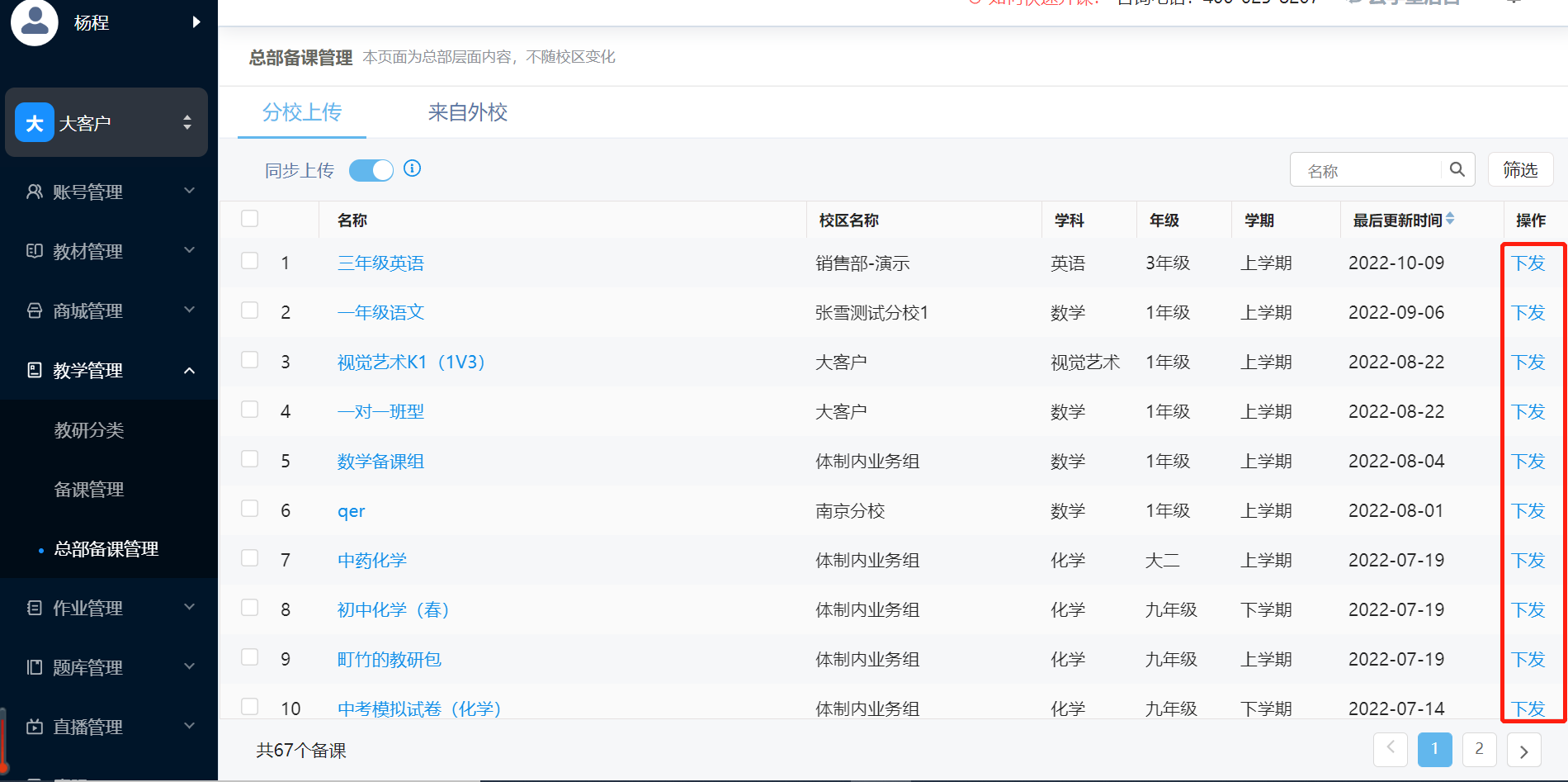The image size is (1568, 782).
Task: Check the row checkbox for 视觉艺术K1（1V3）
Action: tap(250, 360)
